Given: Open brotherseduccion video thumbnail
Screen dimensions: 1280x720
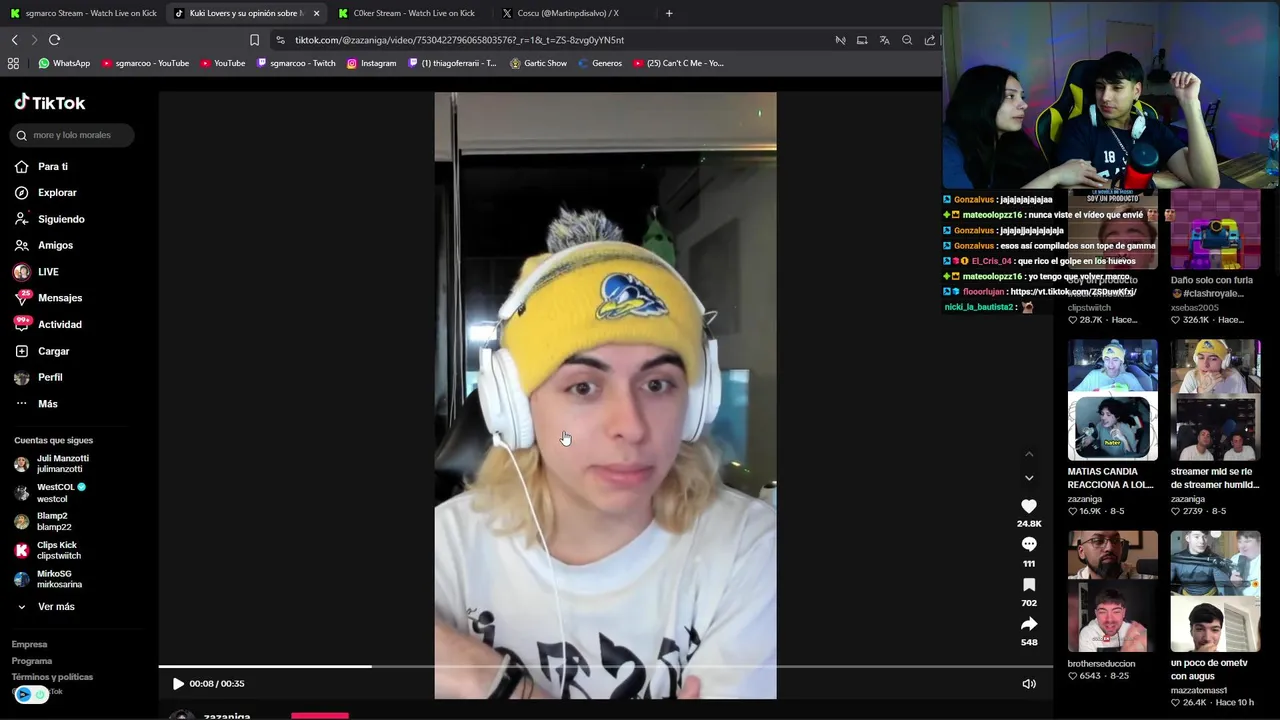Looking at the screenshot, I should (x=1112, y=591).
